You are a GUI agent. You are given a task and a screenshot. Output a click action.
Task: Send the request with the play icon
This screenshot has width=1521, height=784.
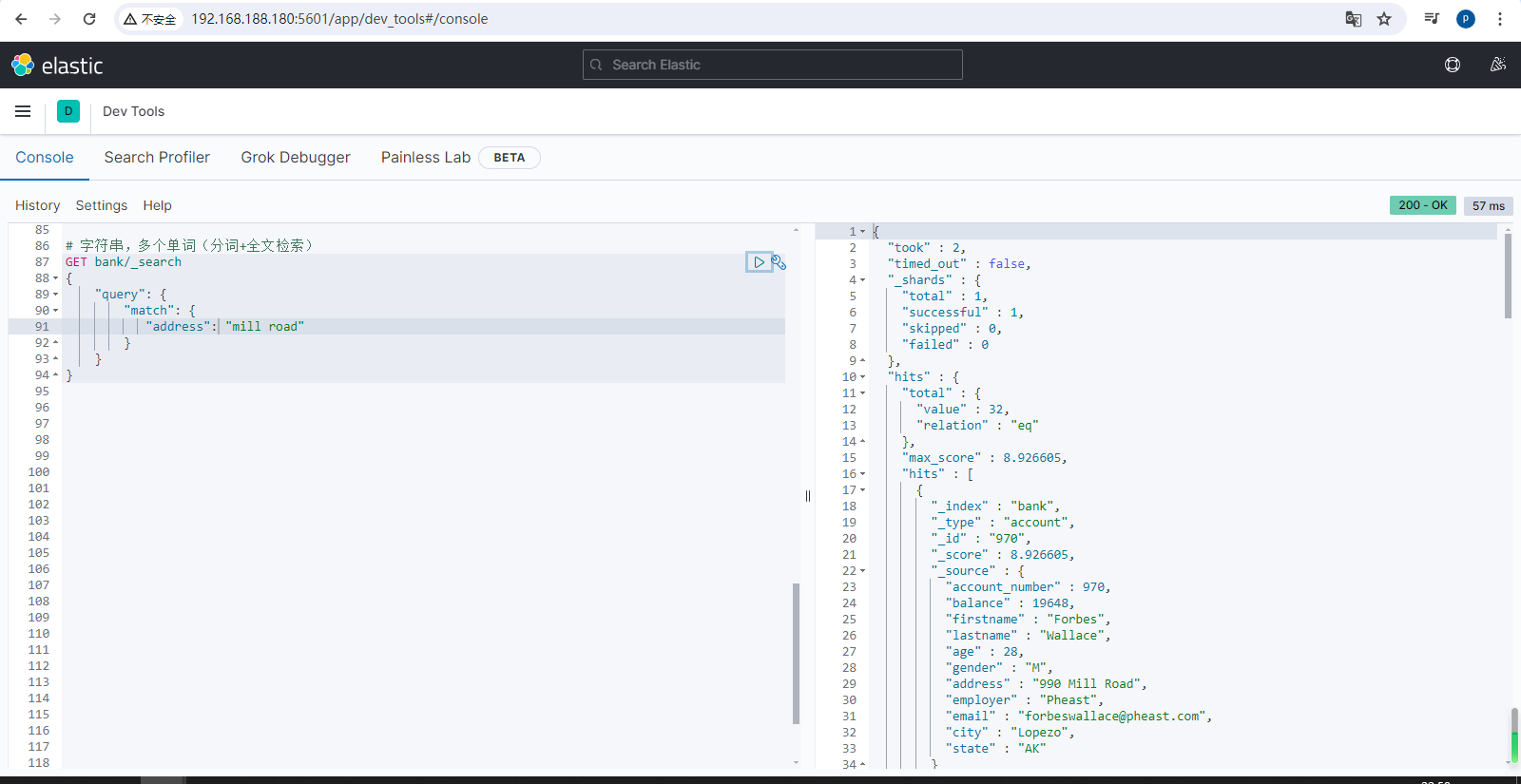759,262
